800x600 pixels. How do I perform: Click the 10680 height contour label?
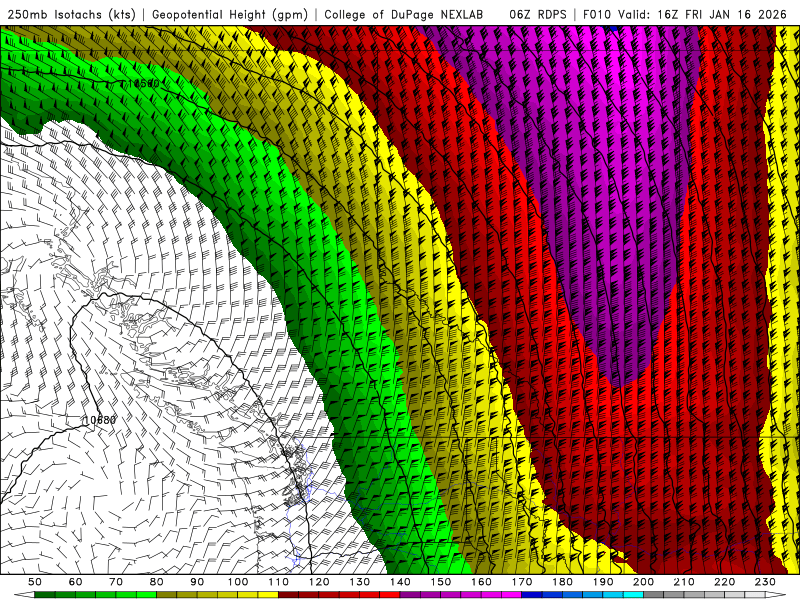(99, 420)
